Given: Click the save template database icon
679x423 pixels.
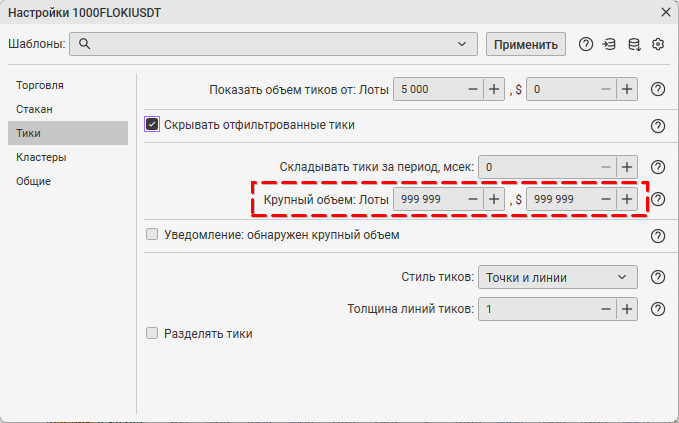Looking at the screenshot, I should click(633, 44).
